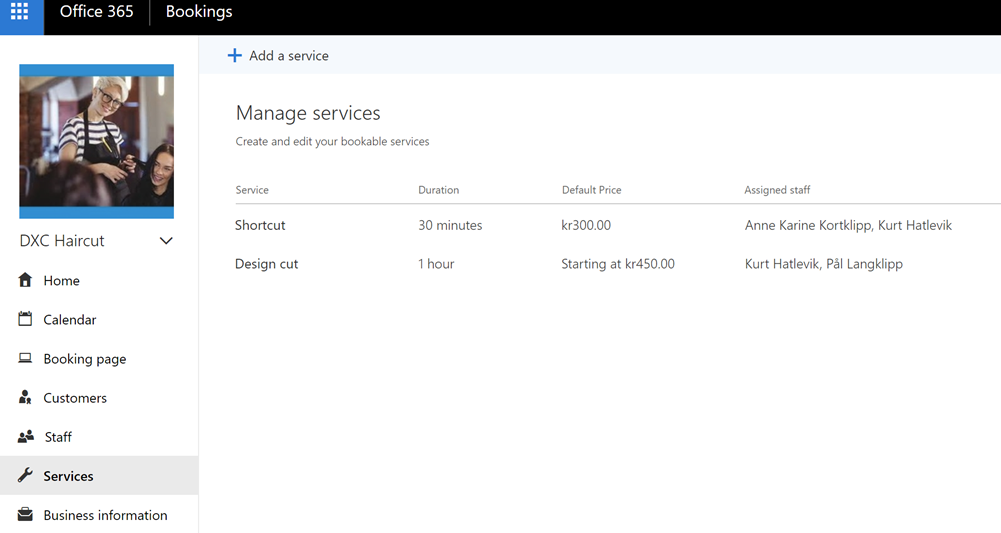Click the Booking page laptop icon
The height and width of the screenshot is (533, 1001).
26,358
